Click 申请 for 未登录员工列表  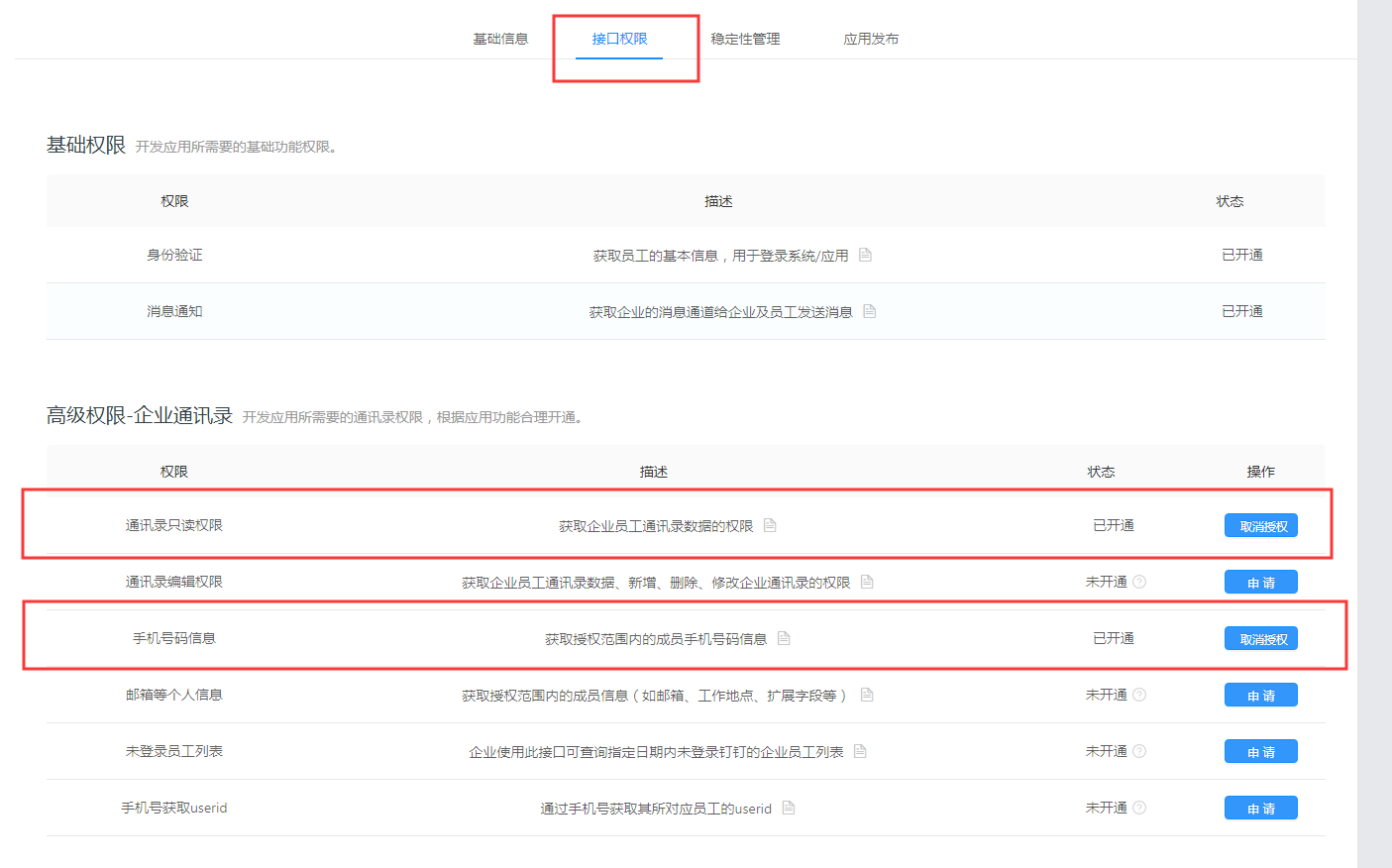1261,752
